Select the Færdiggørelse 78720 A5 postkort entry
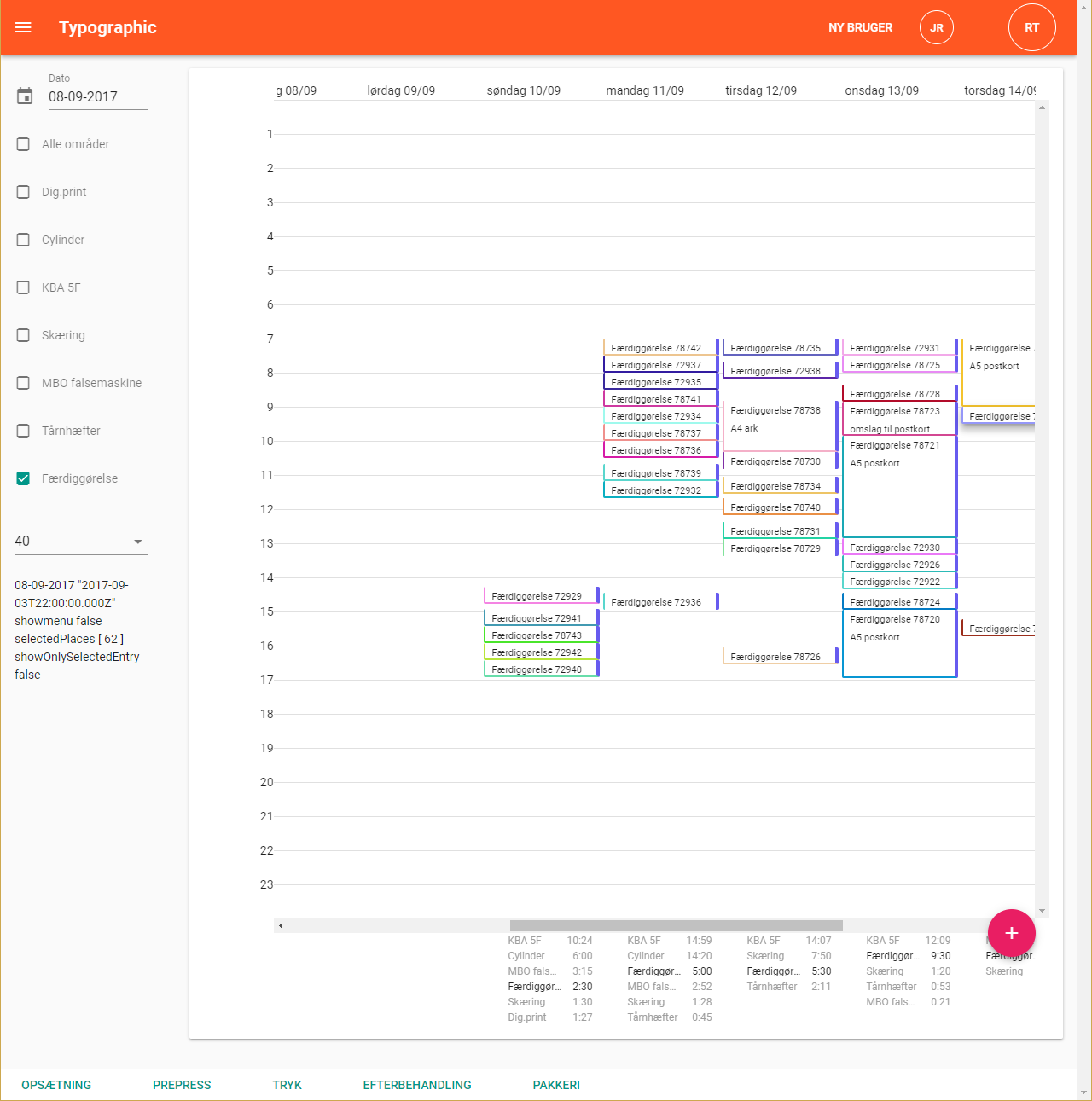This screenshot has width=1092, height=1101. [900, 644]
